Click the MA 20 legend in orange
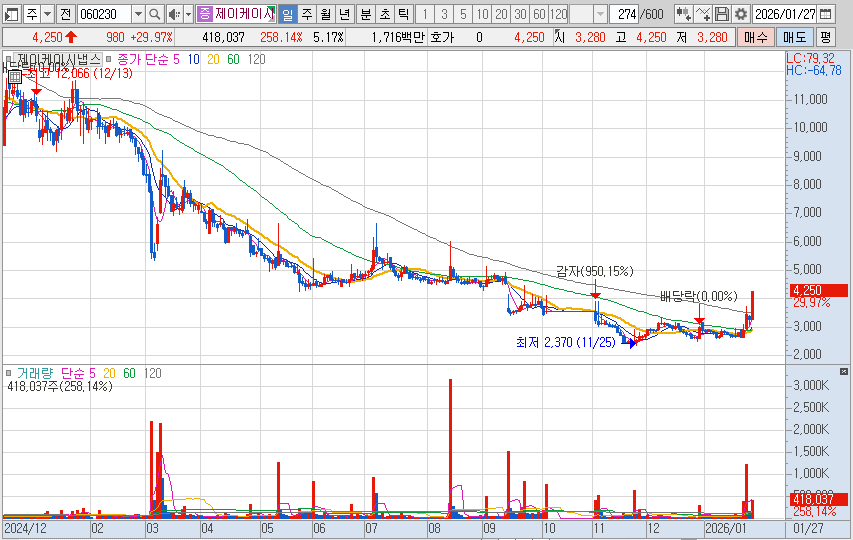 click(213, 59)
